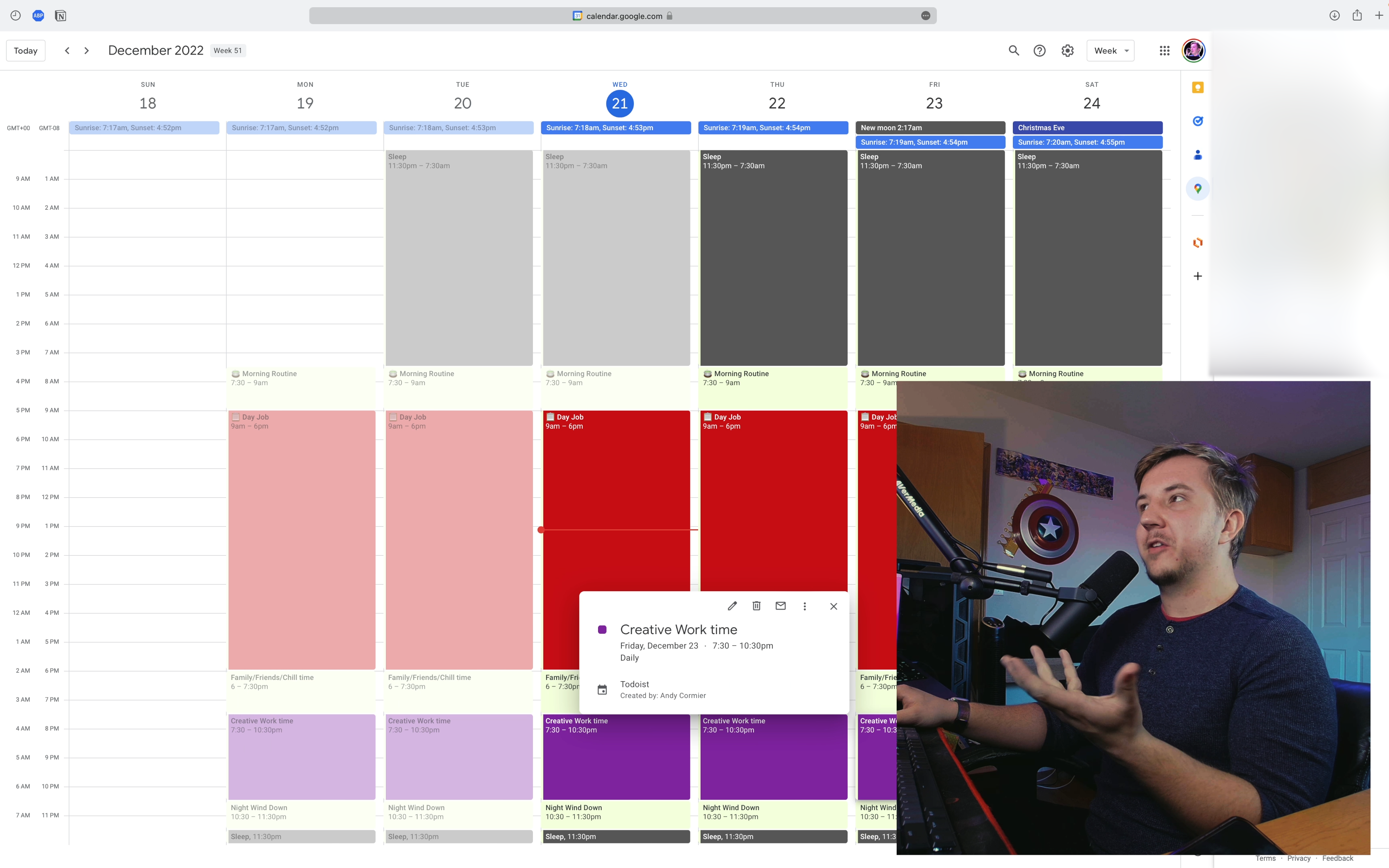Image resolution: width=1389 pixels, height=868 pixels.
Task: Open Google Maps side panel icon
Action: click(x=1197, y=188)
